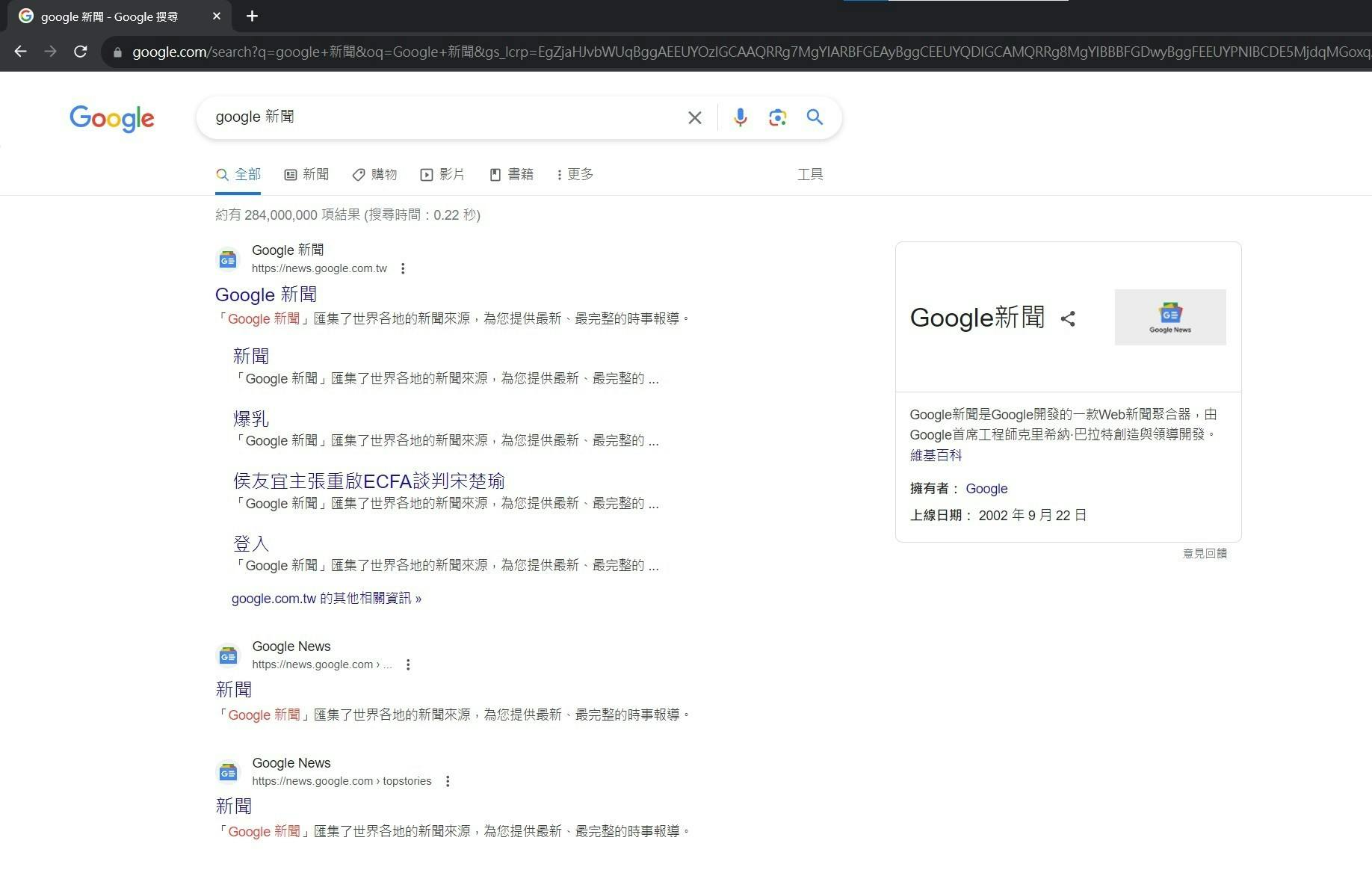Open the 工具 search tools

[x=810, y=174]
